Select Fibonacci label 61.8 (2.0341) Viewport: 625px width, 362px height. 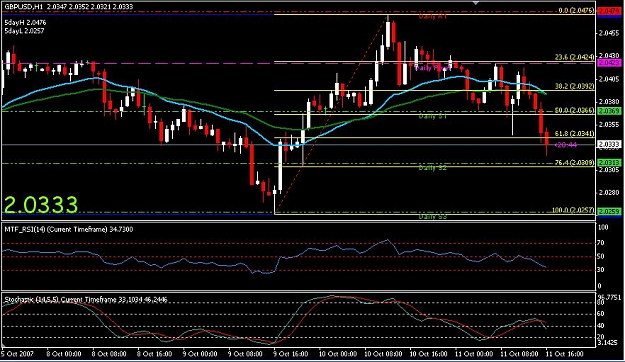click(574, 134)
